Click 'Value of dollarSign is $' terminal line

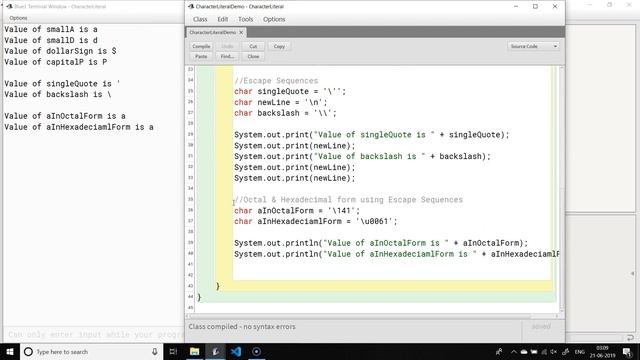click(x=60, y=51)
